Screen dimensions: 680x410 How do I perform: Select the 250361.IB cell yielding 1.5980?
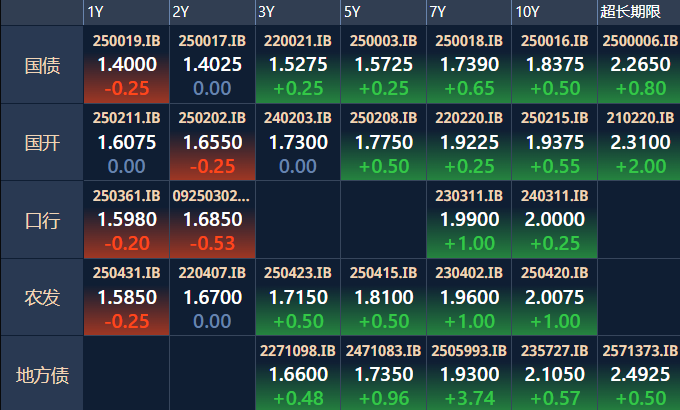125,219
